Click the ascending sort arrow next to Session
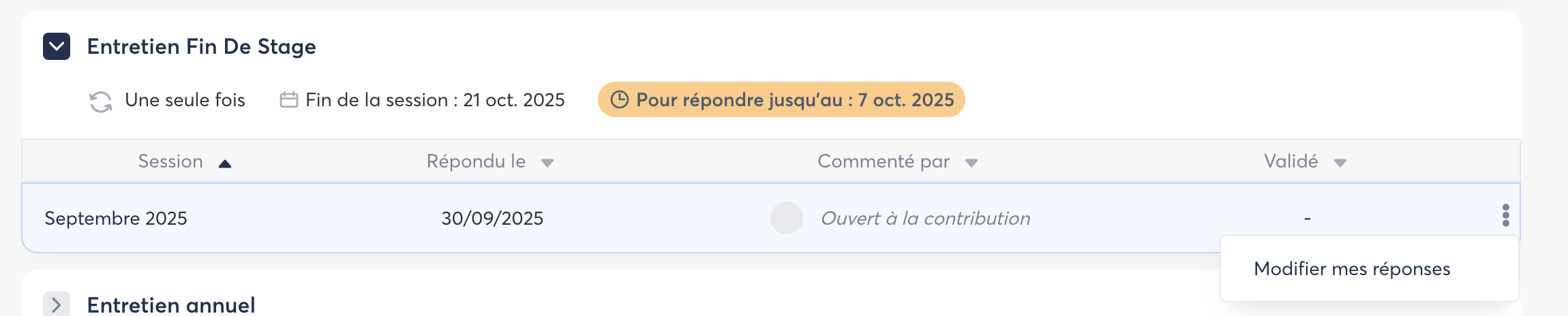Image resolution: width=1568 pixels, height=316 pixels. pyautogui.click(x=225, y=163)
